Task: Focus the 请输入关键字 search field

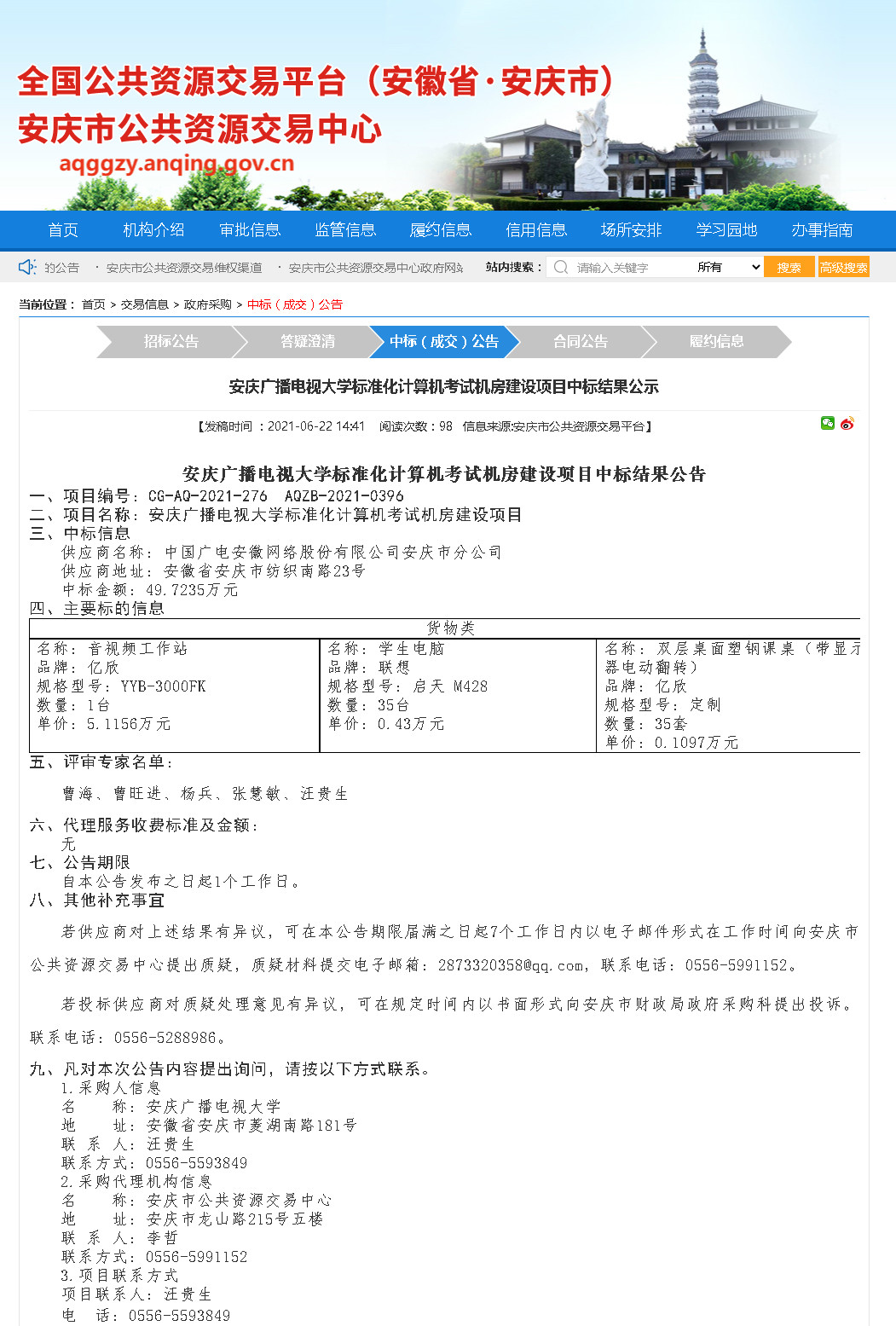Action: 631,267
